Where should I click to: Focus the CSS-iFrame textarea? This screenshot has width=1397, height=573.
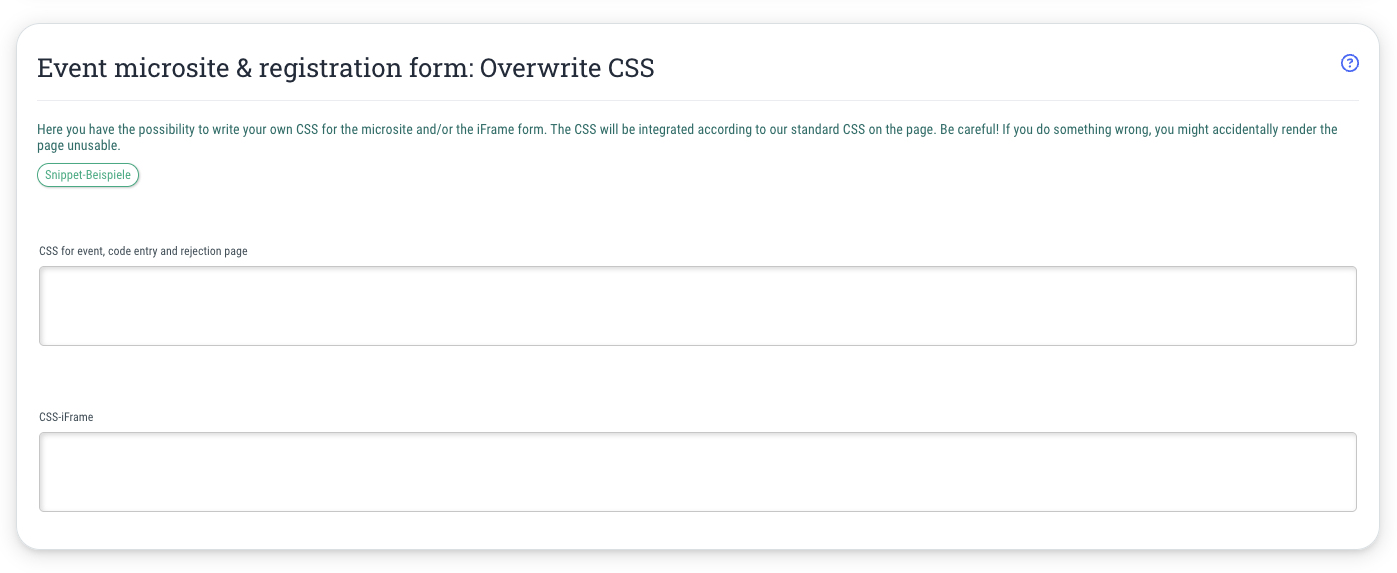[697, 472]
